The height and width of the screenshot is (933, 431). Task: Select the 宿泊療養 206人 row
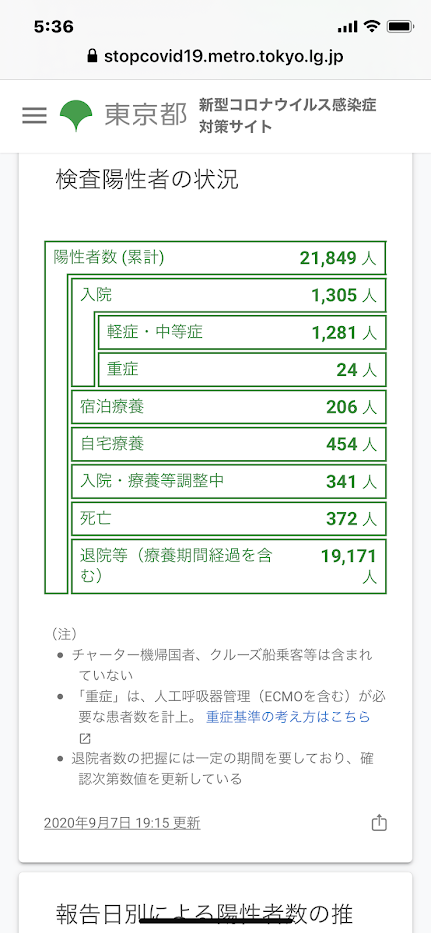(229, 407)
